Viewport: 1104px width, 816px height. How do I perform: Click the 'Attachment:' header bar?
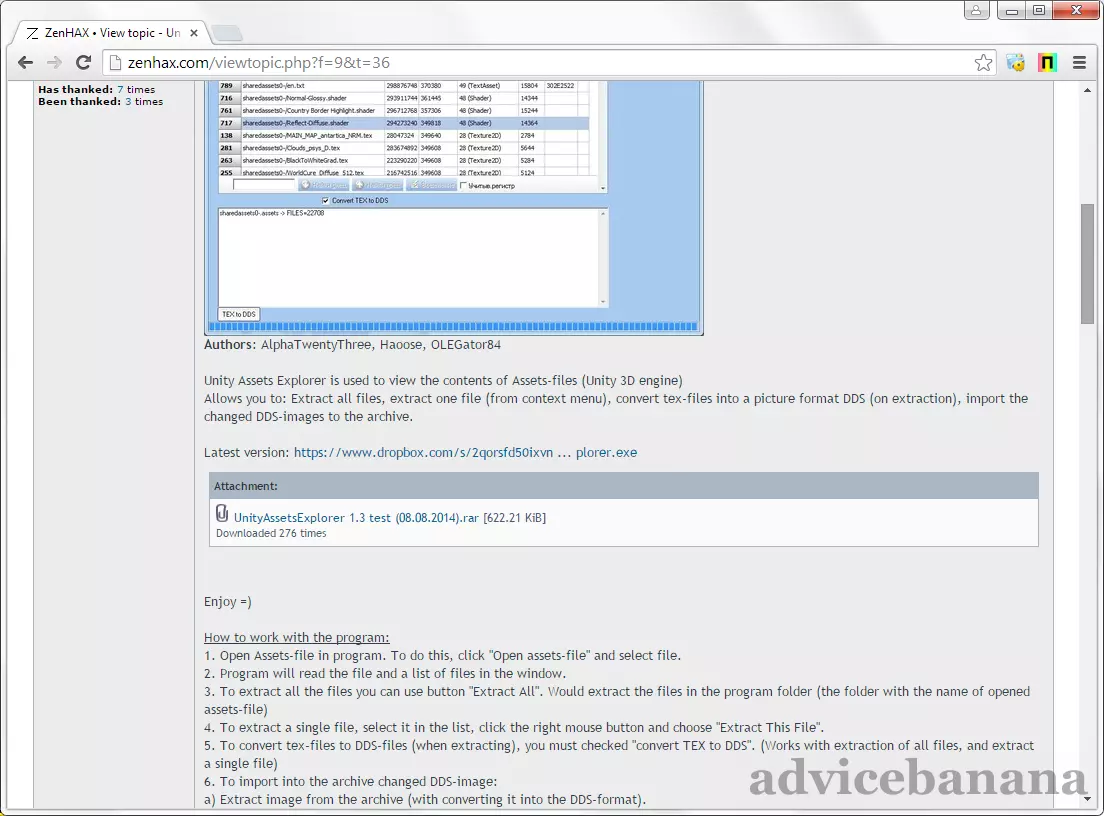point(624,486)
